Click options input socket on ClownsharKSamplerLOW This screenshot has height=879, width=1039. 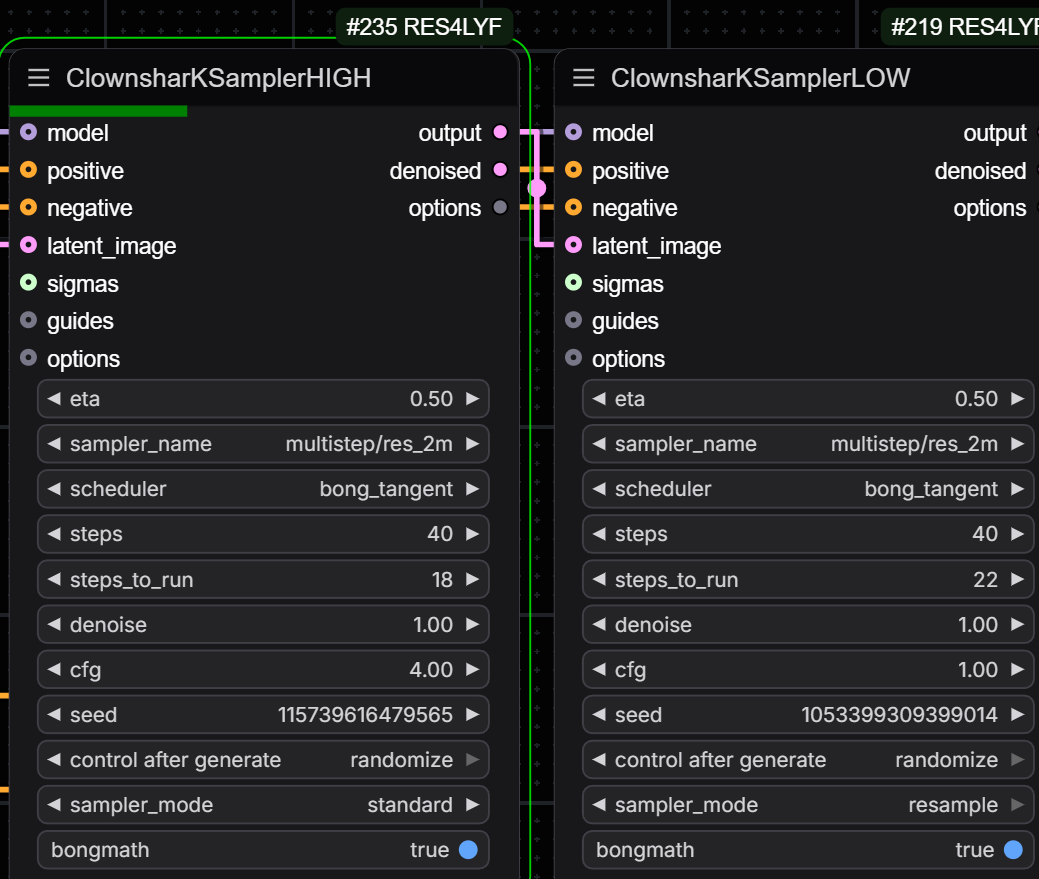pos(573,358)
